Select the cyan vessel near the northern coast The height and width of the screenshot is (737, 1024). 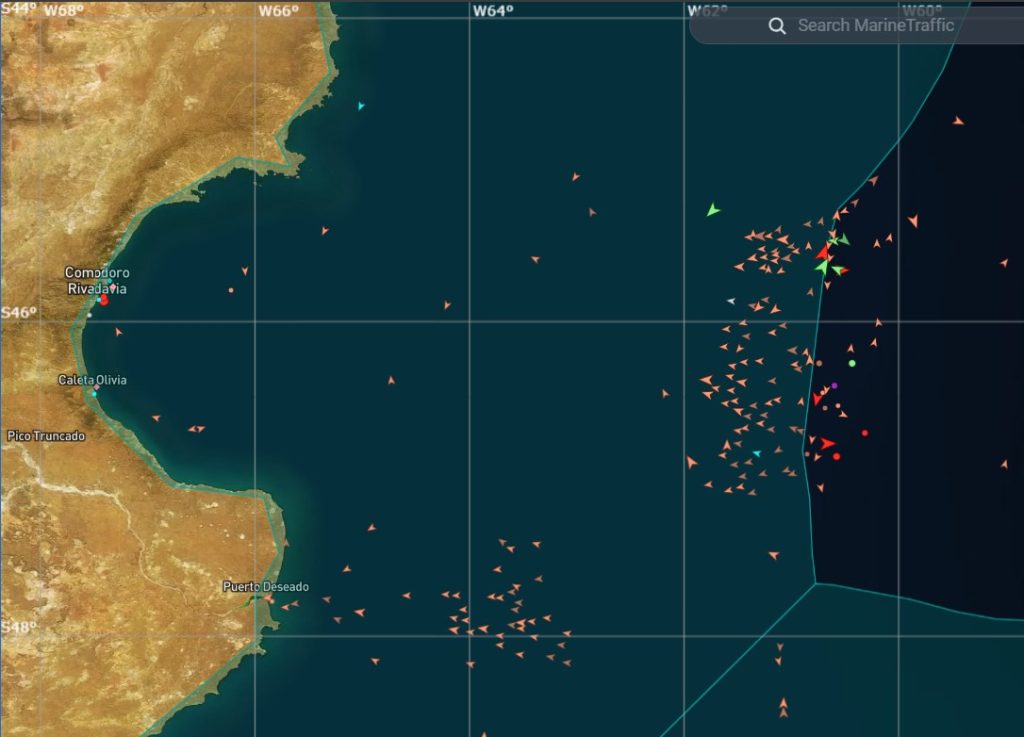[x=361, y=105]
